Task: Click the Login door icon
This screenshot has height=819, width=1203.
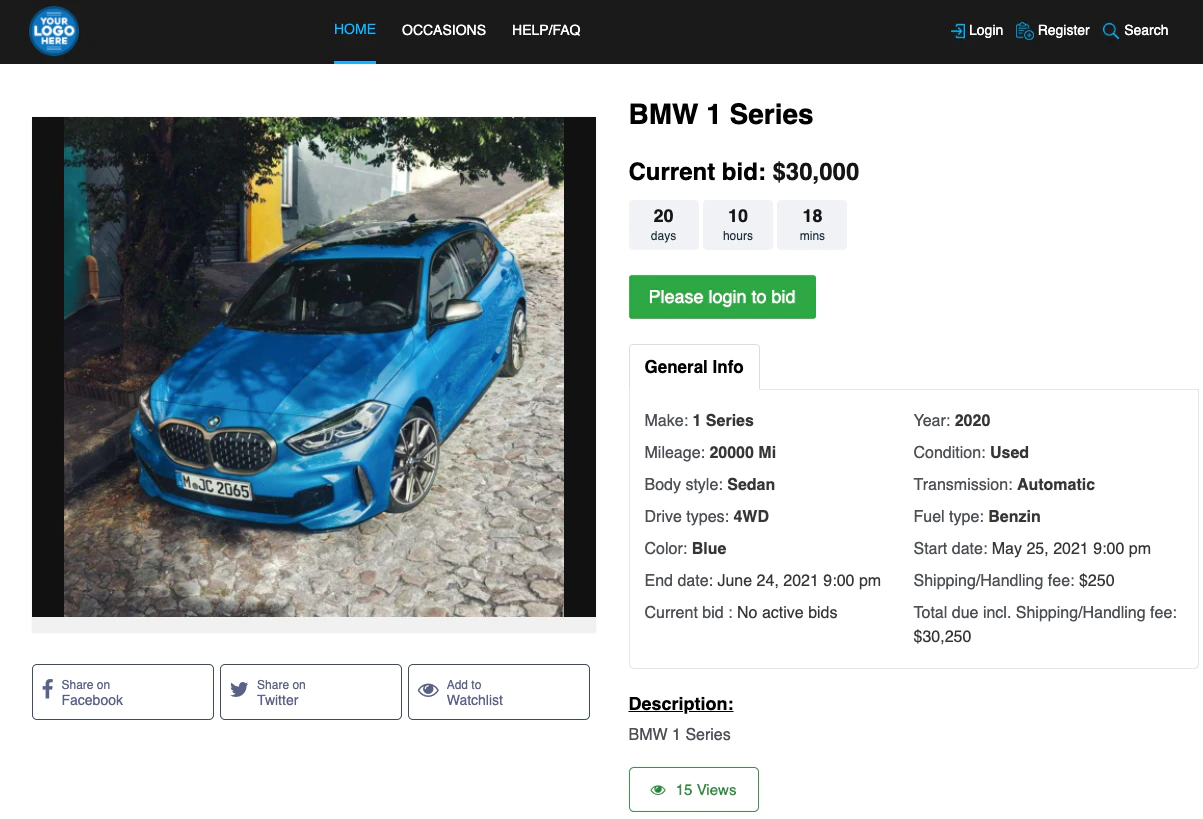Action: (x=958, y=31)
